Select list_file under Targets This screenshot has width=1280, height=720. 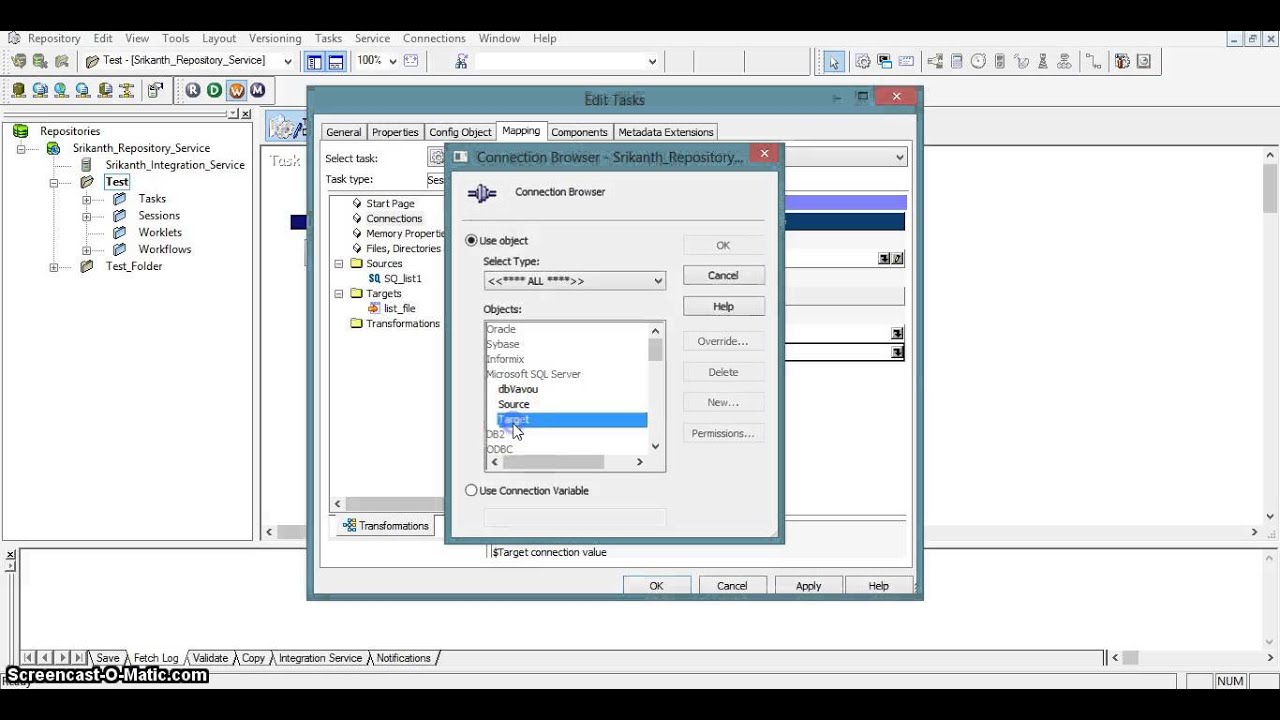[x=399, y=309]
